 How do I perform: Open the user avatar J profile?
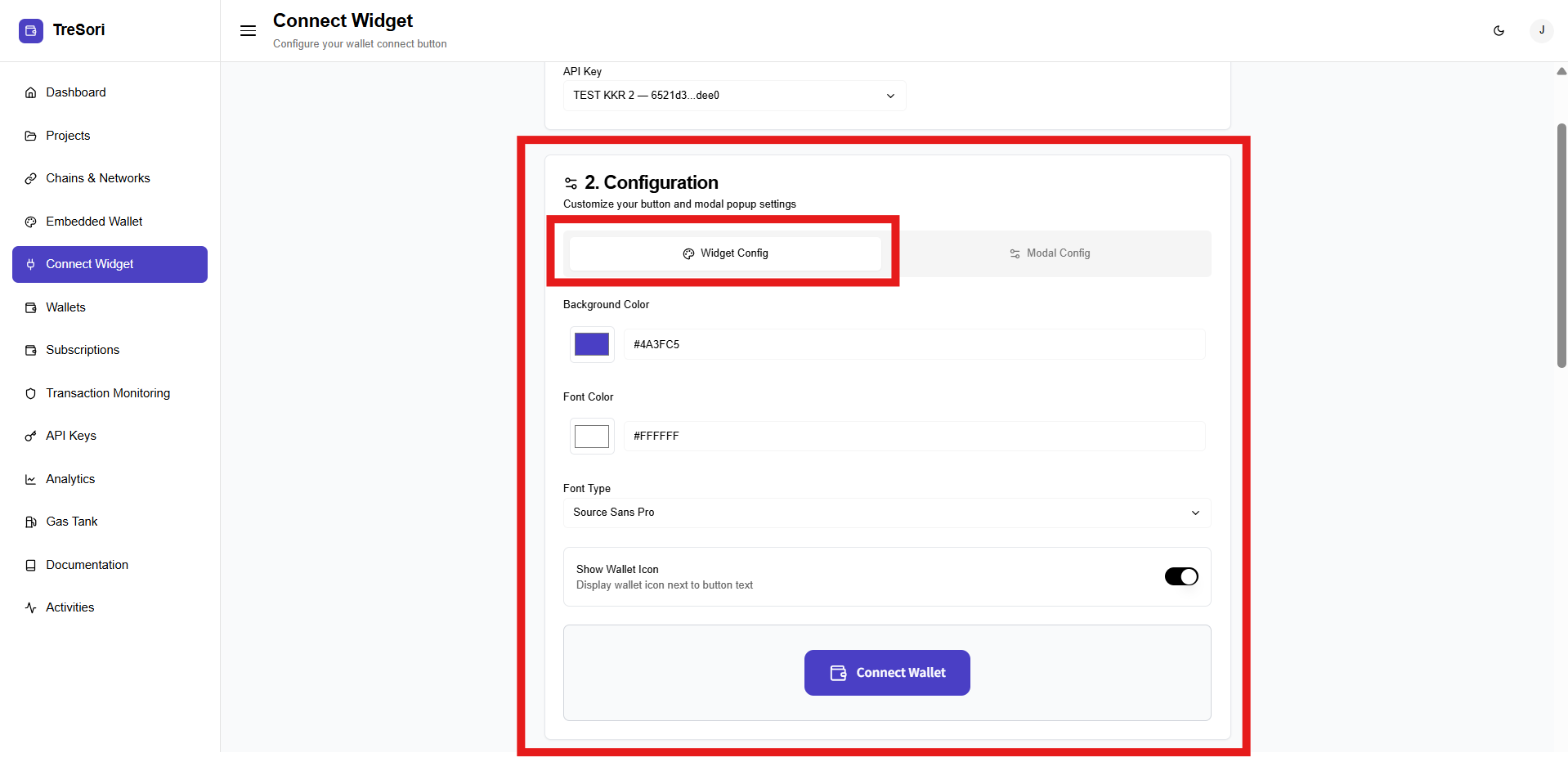pyautogui.click(x=1541, y=31)
